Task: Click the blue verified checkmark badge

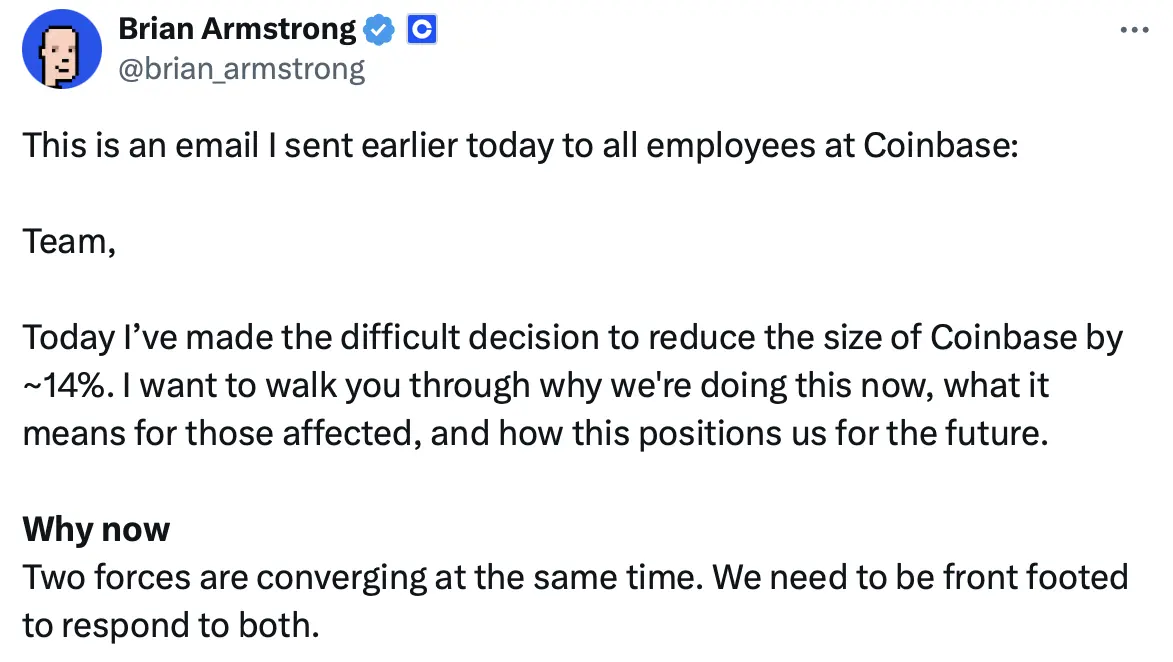Action: coord(379,30)
